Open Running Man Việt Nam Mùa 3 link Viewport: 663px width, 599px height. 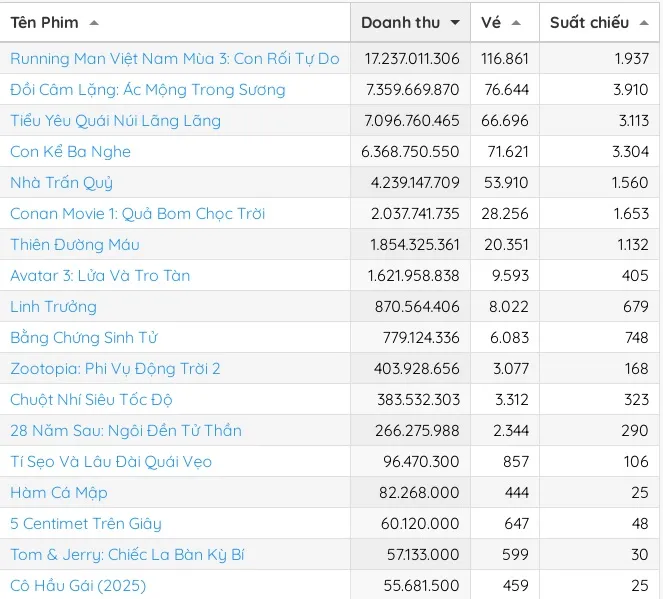coord(174,59)
